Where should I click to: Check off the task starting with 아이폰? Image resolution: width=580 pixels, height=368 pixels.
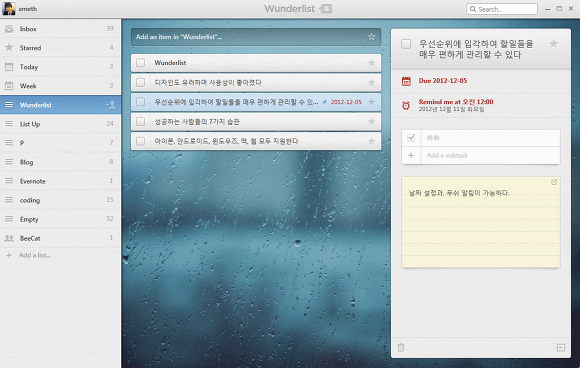141,141
